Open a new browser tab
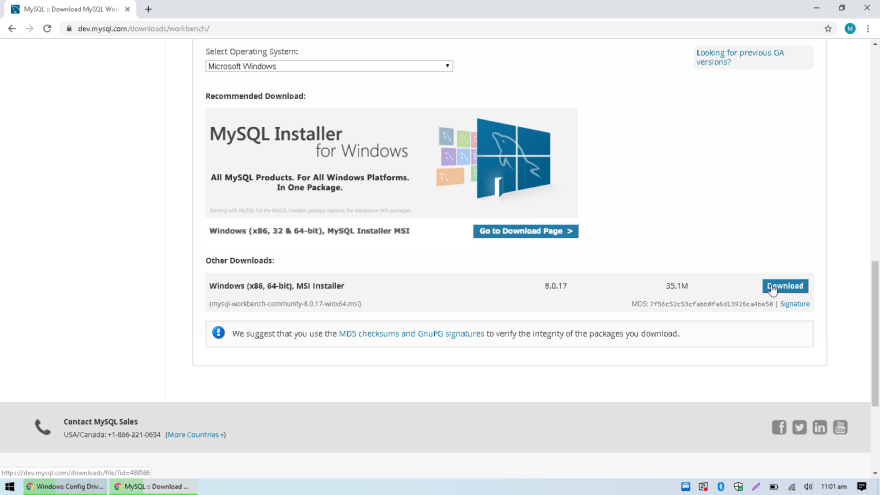Viewport: 880px width, 495px height. [x=148, y=9]
